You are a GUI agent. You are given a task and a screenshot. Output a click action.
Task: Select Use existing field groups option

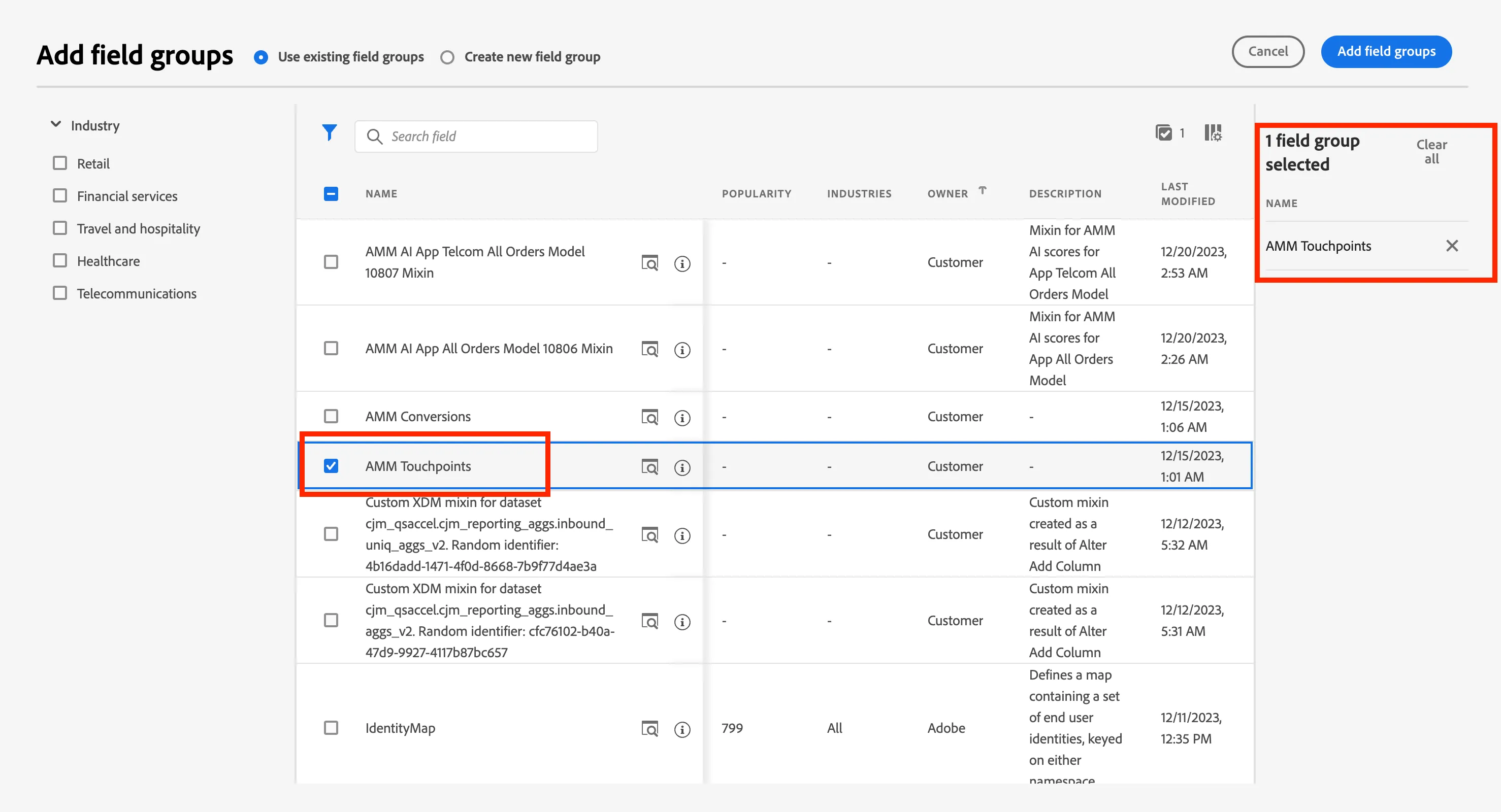coord(261,57)
